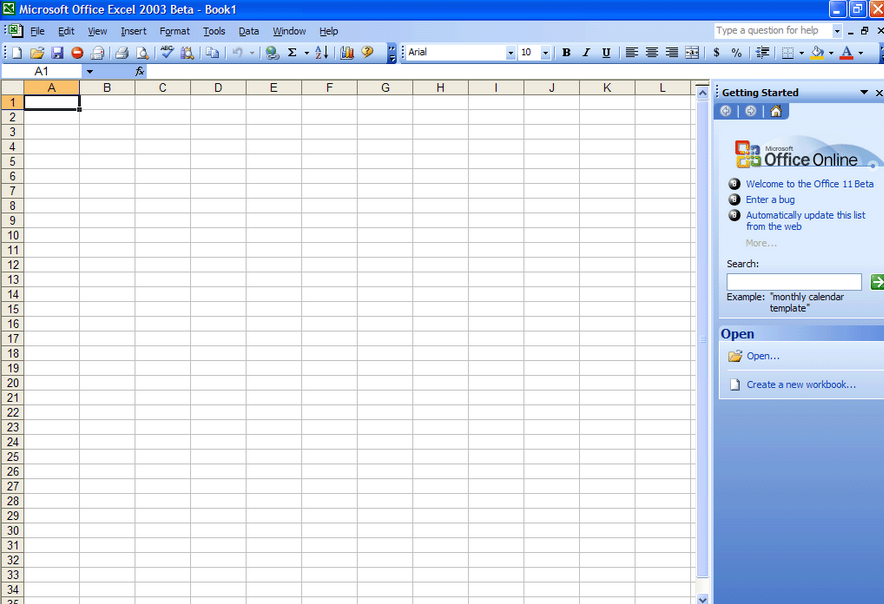This screenshot has width=884, height=604.
Task: Expand the Borders style dropdown arrow
Action: 802,52
